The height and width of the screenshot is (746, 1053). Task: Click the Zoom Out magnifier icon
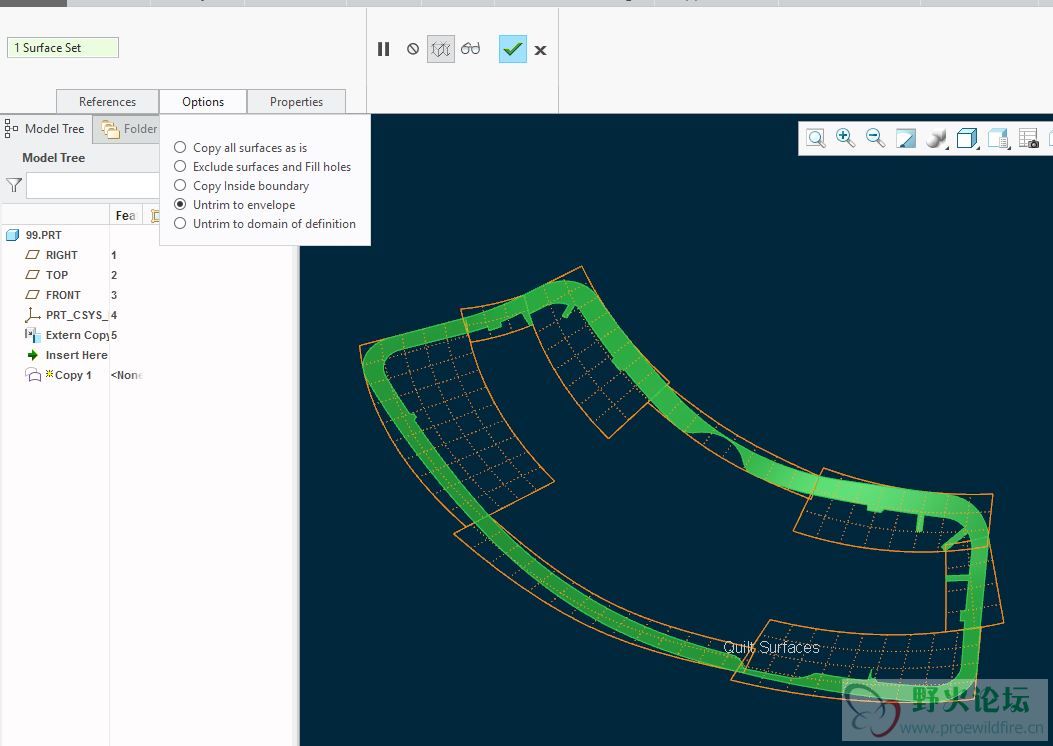click(875, 138)
